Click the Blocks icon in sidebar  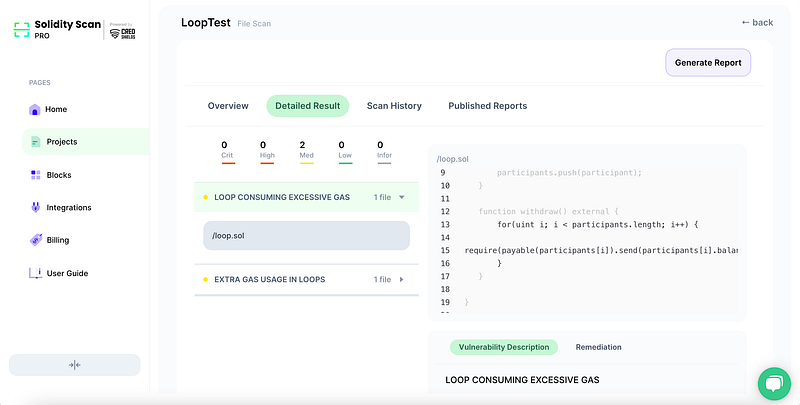[35, 175]
